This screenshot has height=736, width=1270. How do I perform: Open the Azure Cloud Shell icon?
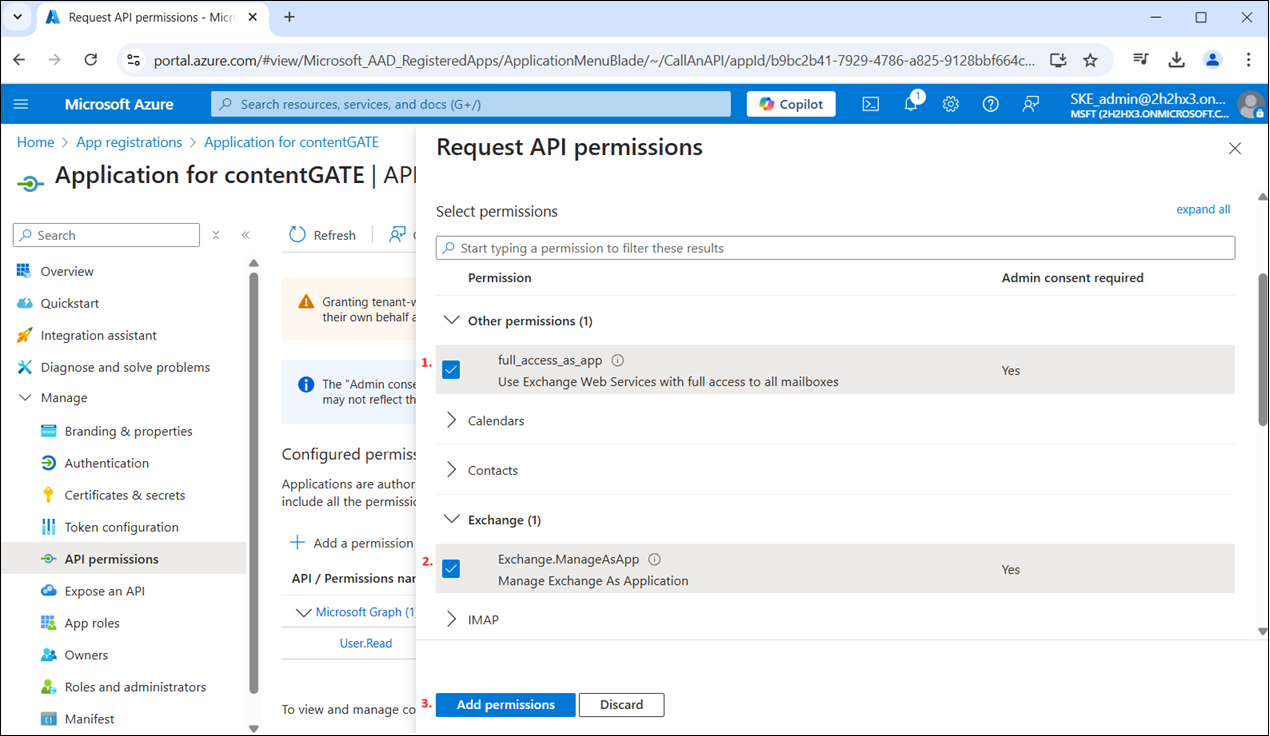(871, 104)
